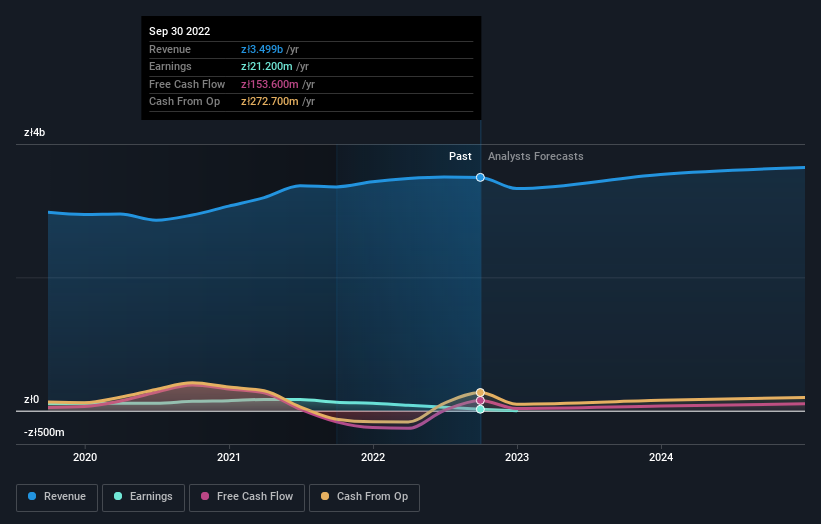Click the zł21.200m earnings value in tooltip
Image resolution: width=821 pixels, height=524 pixels.
[267, 66]
